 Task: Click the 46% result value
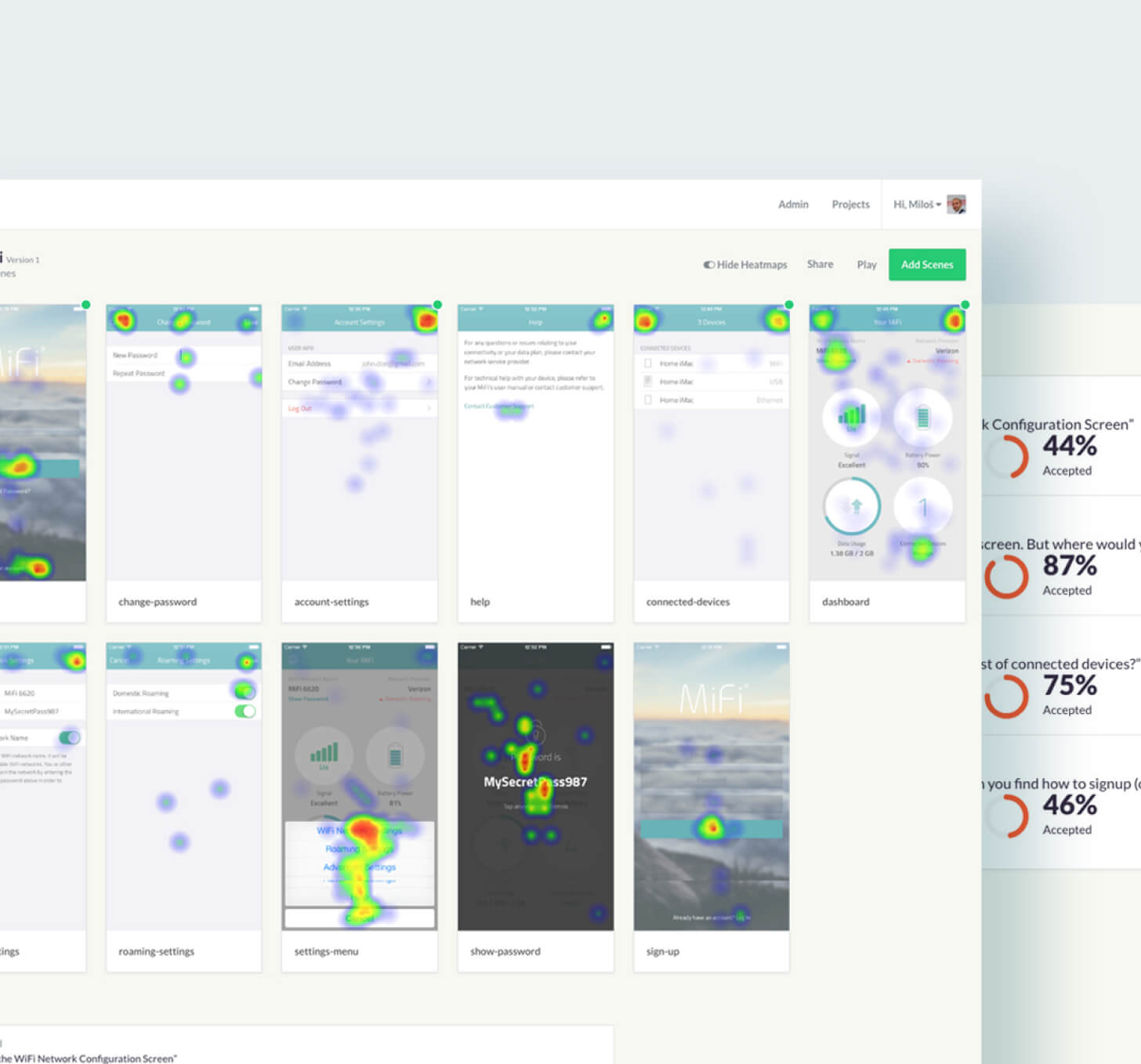[x=1070, y=805]
